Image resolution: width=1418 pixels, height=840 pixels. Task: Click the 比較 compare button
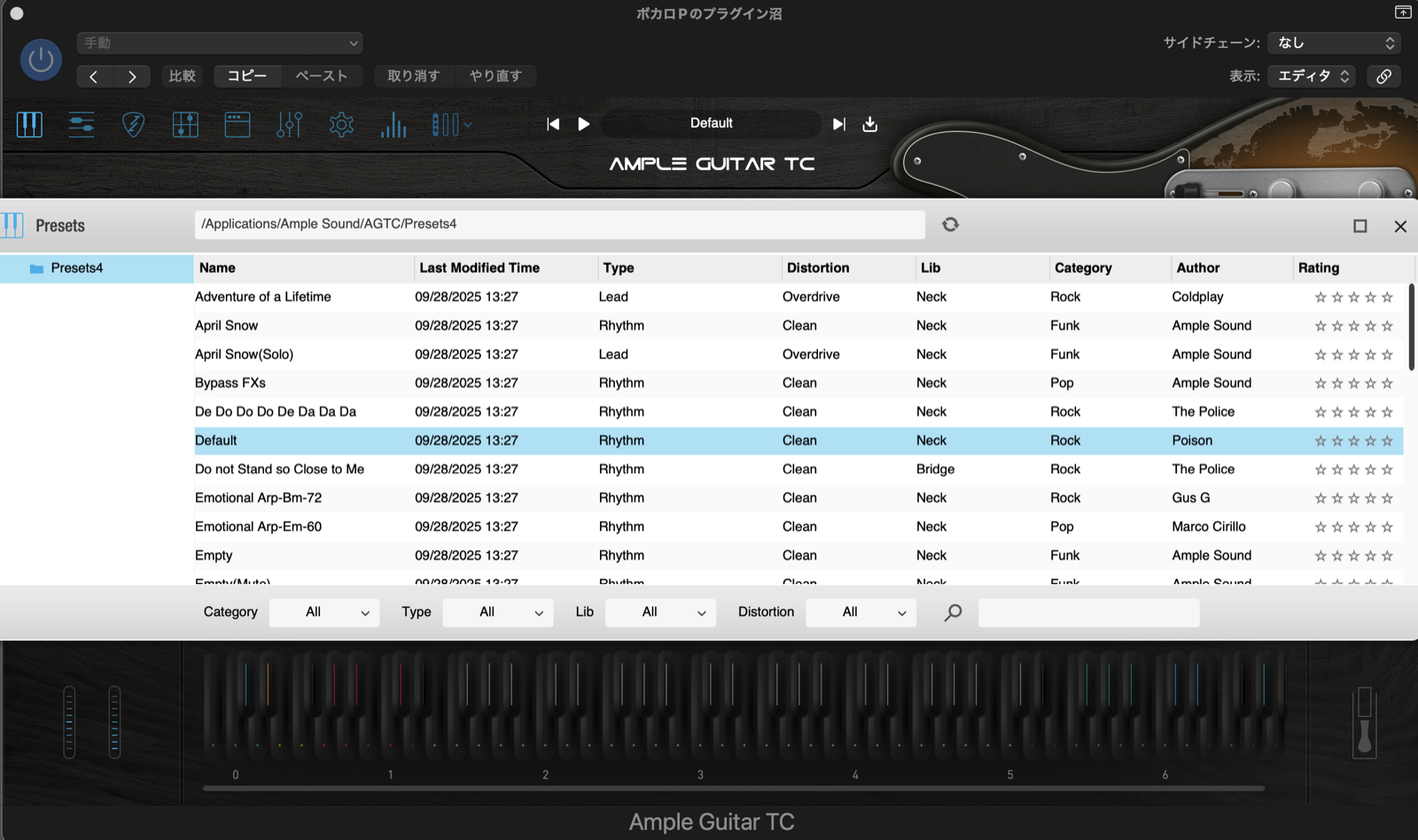coord(183,76)
